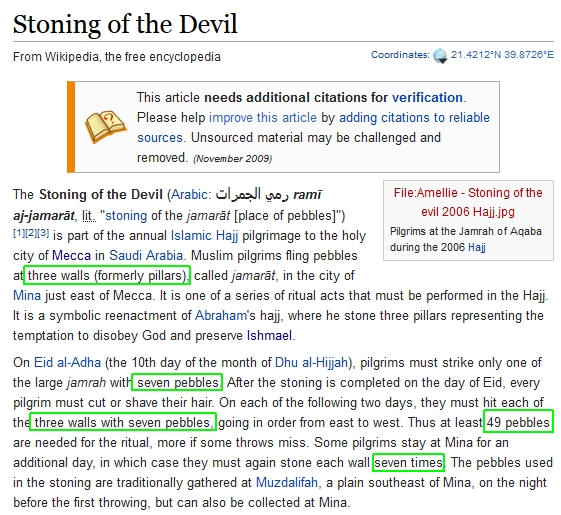The width and height of the screenshot is (561, 515).
Task: Click the 'Ishmael' link
Action: pyautogui.click(x=269, y=336)
